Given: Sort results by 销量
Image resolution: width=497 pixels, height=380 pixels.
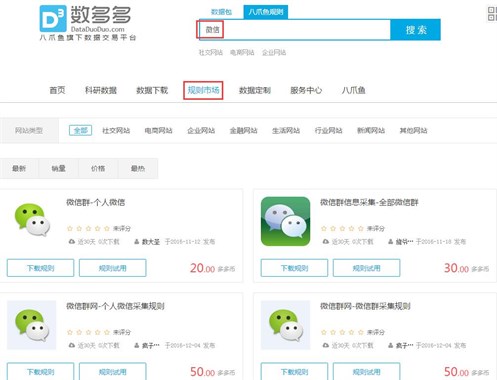Looking at the screenshot, I should (58, 168).
